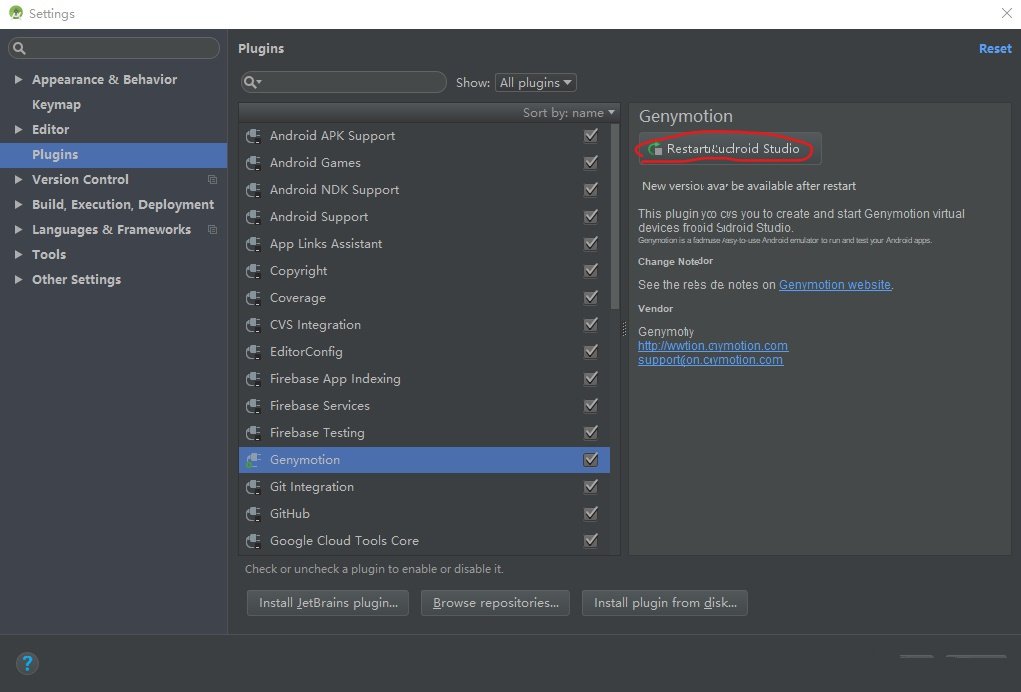Viewport: 1021px width, 692px height.
Task: Click the project-level icon beside Languages & Frameworks
Action: coord(212,229)
